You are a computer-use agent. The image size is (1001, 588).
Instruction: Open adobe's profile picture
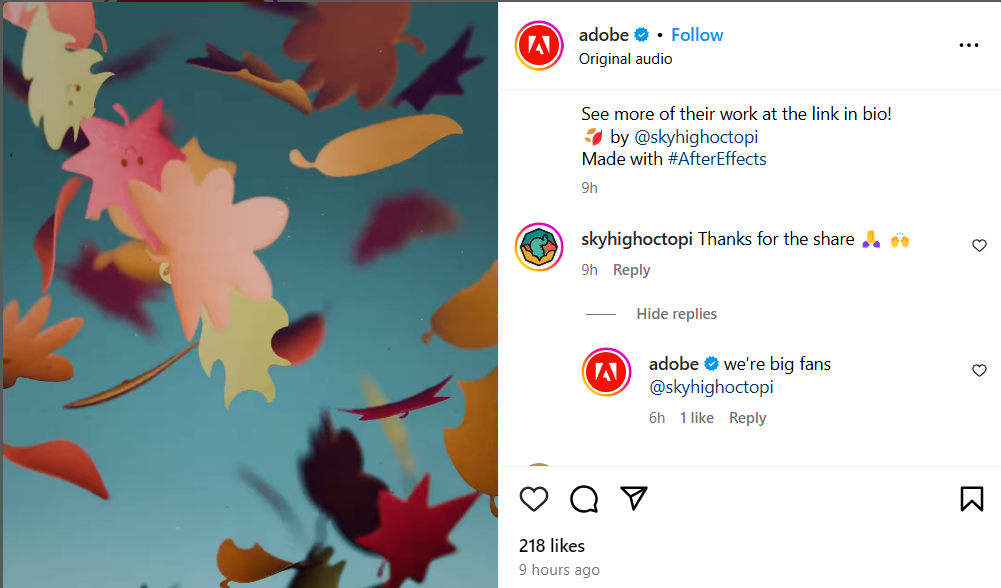pyautogui.click(x=539, y=46)
